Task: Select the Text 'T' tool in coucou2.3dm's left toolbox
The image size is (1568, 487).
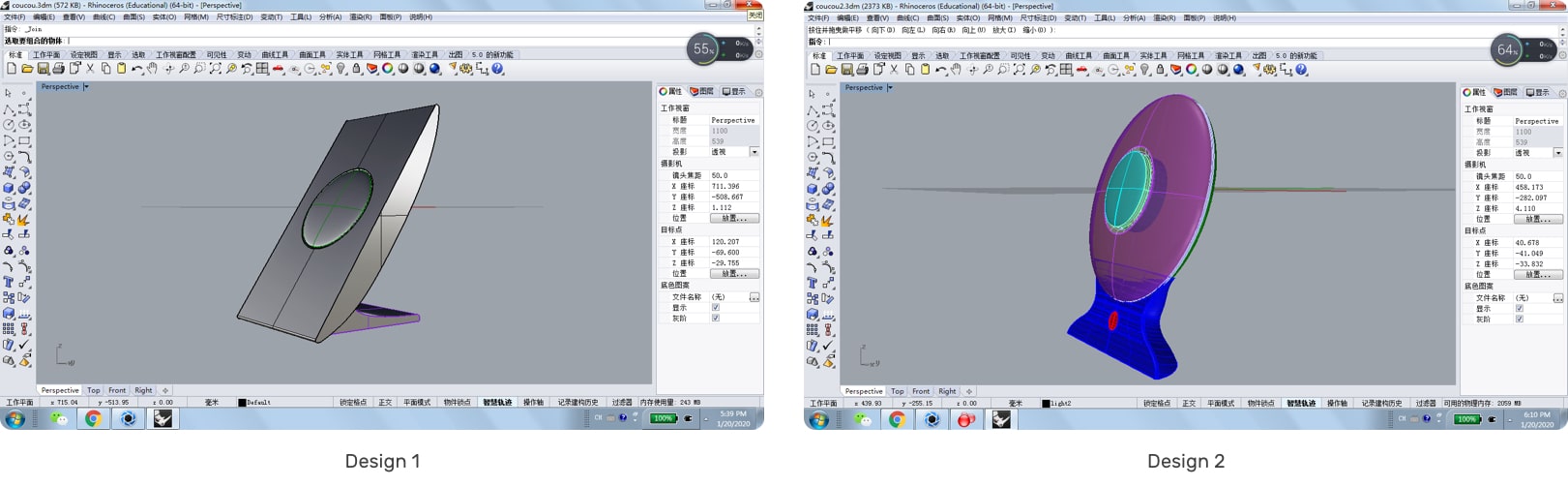Action: coord(813,283)
